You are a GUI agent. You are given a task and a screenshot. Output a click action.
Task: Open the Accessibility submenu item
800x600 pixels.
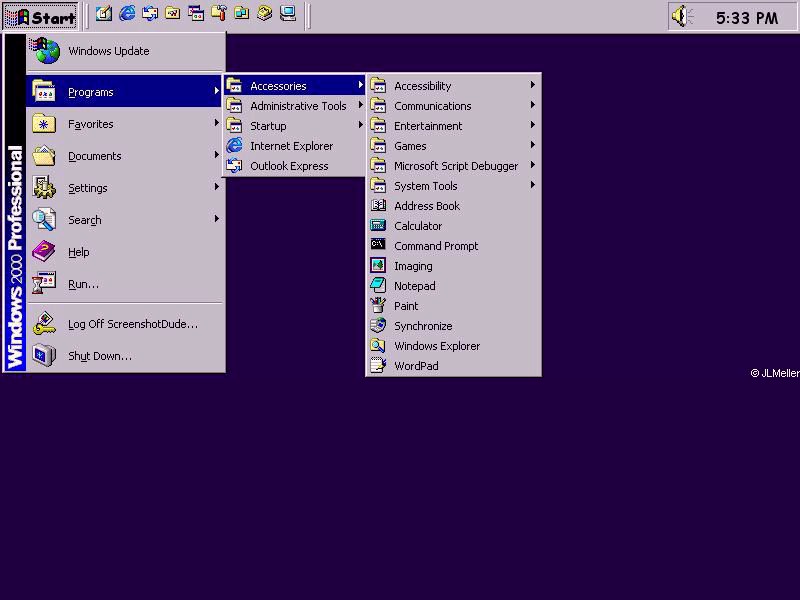point(453,85)
